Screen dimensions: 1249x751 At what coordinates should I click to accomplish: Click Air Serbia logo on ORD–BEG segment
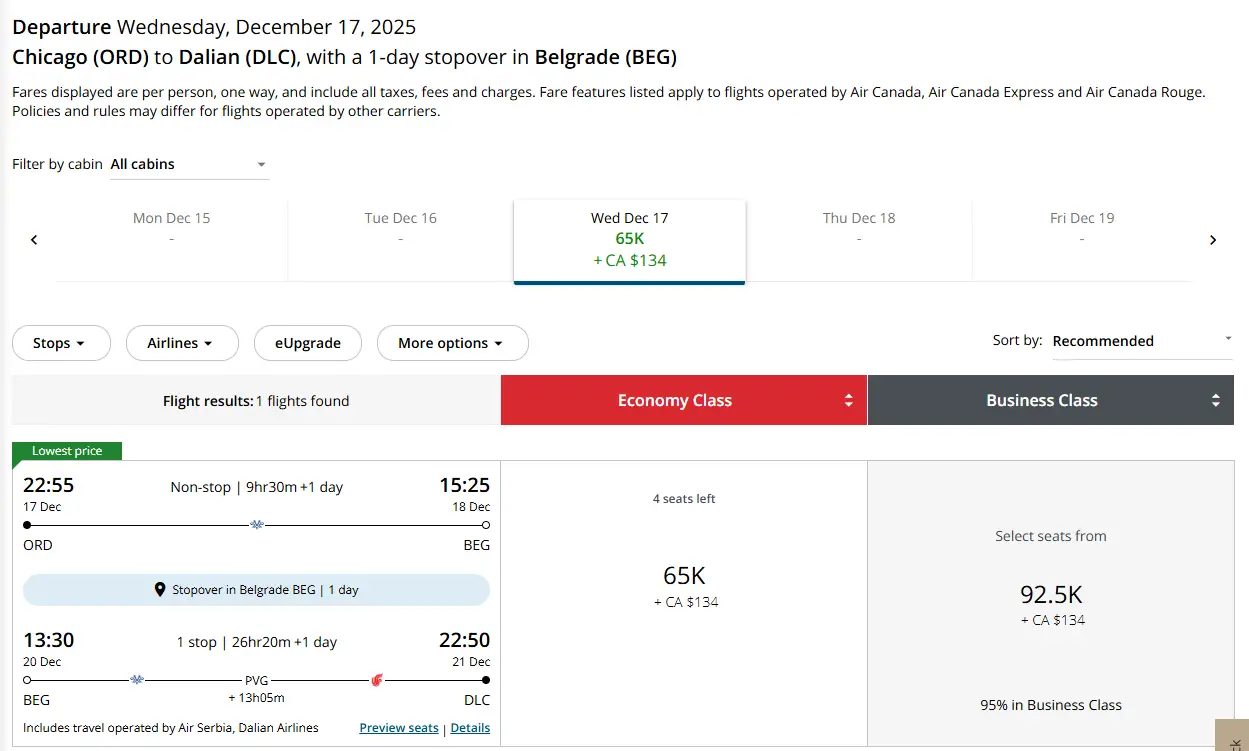click(257, 524)
